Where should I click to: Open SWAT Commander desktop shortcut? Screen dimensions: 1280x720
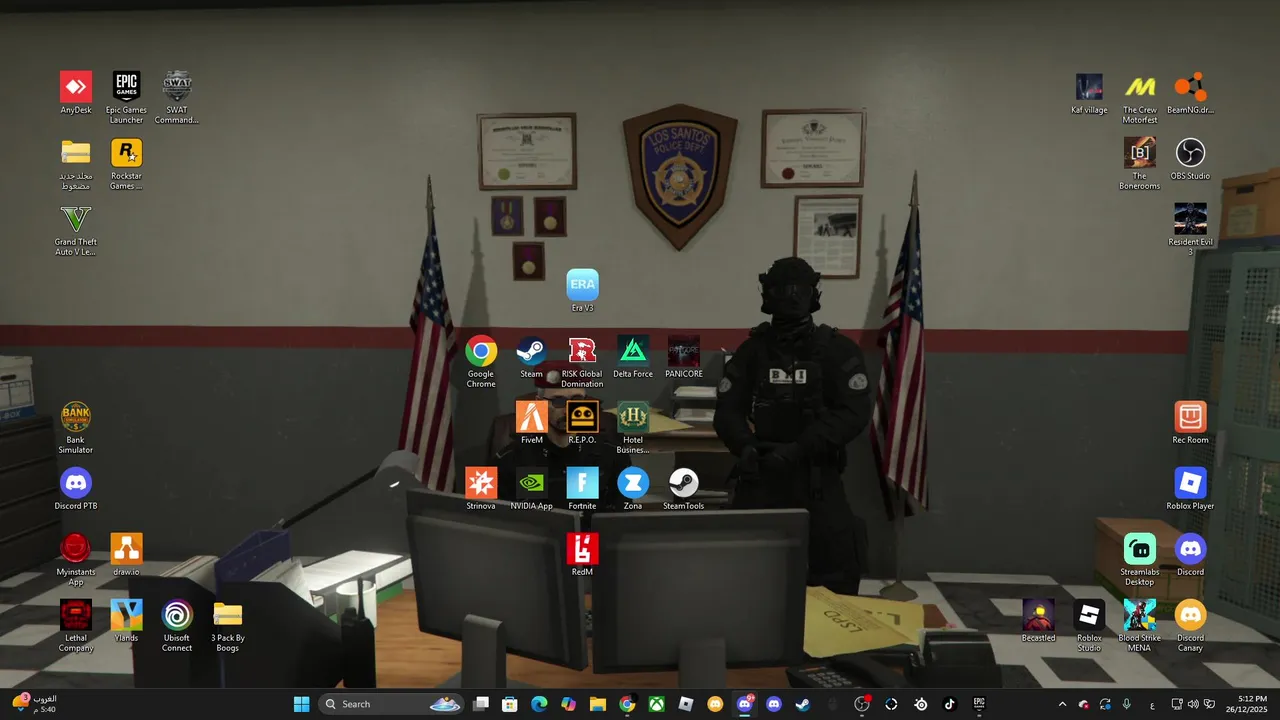177,97
